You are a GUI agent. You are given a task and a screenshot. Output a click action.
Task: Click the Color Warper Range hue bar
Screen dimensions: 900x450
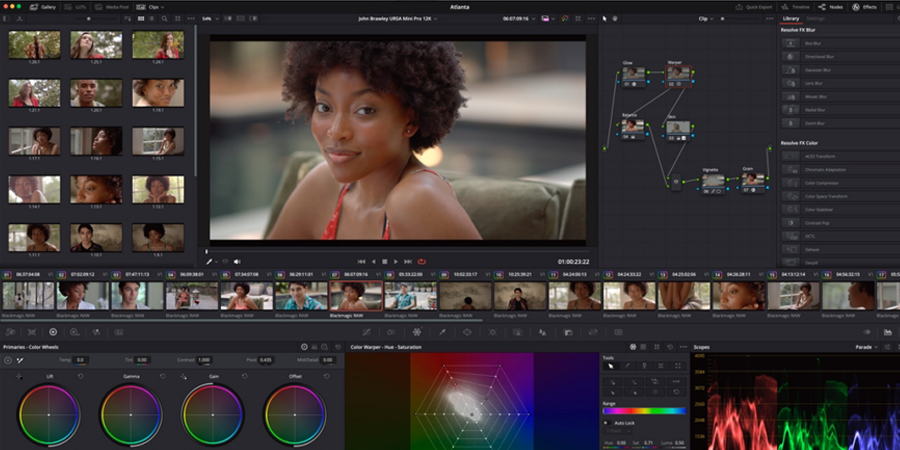tap(644, 411)
